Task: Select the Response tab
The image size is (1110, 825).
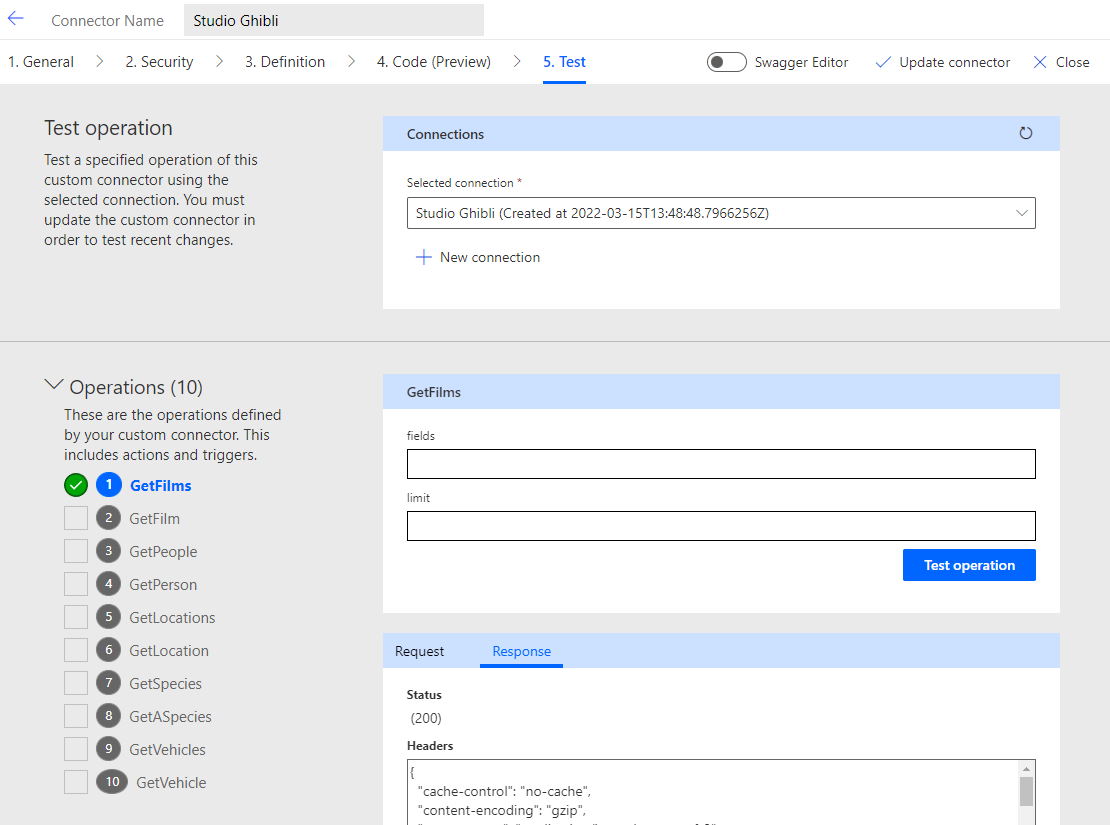Action: tap(522, 651)
